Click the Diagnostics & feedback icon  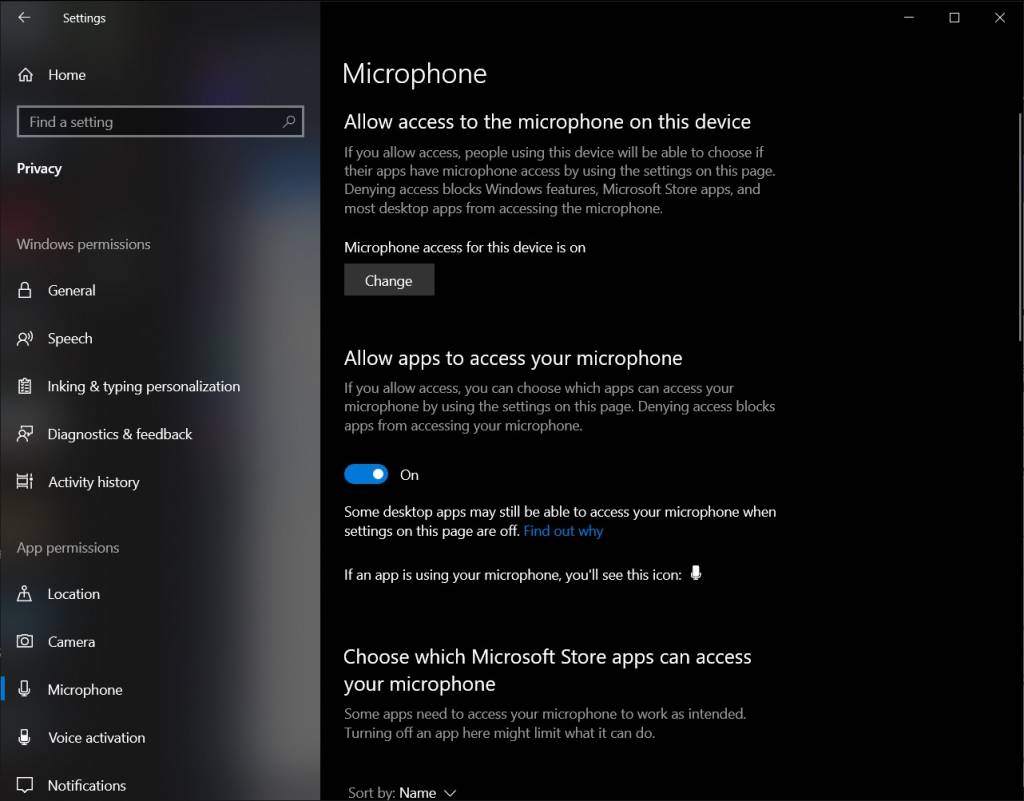click(x=26, y=435)
